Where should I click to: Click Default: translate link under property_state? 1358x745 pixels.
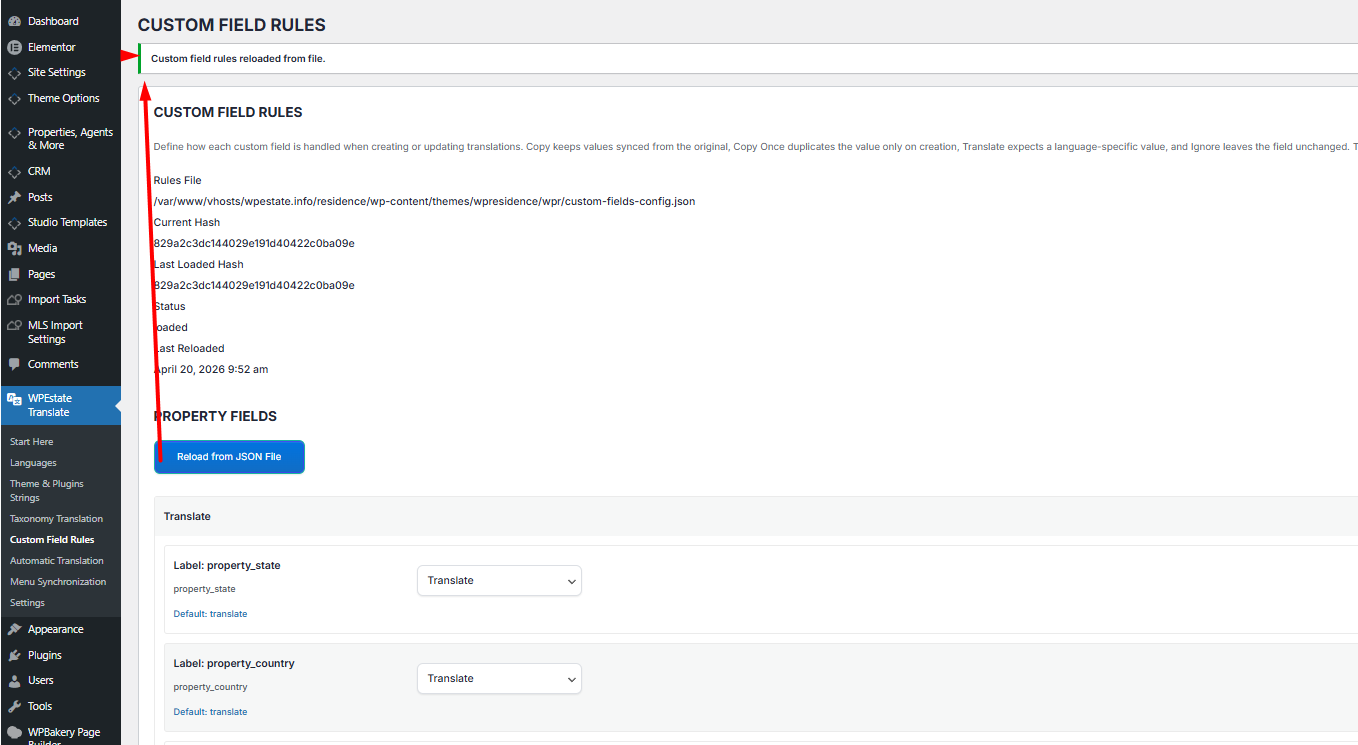[x=210, y=614]
